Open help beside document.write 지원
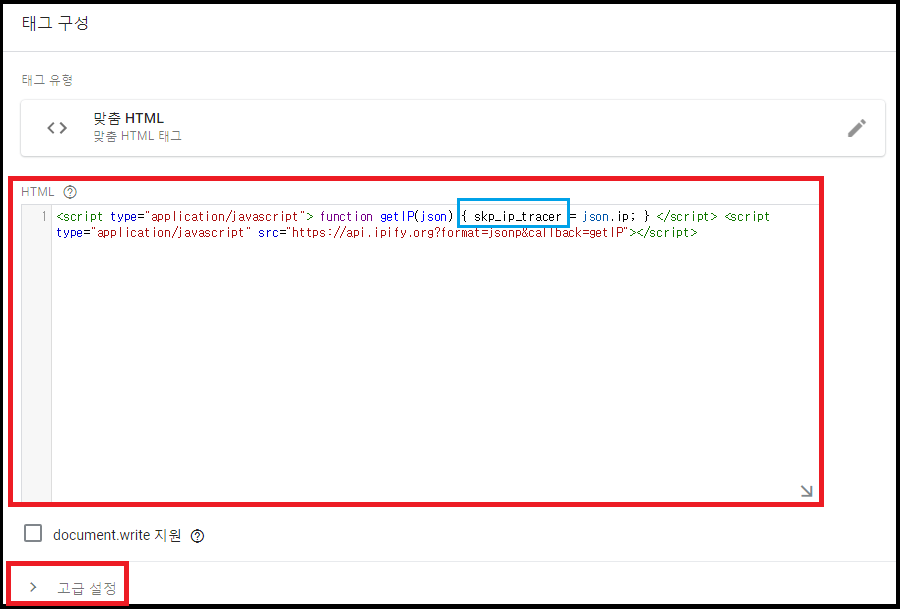 (x=197, y=535)
